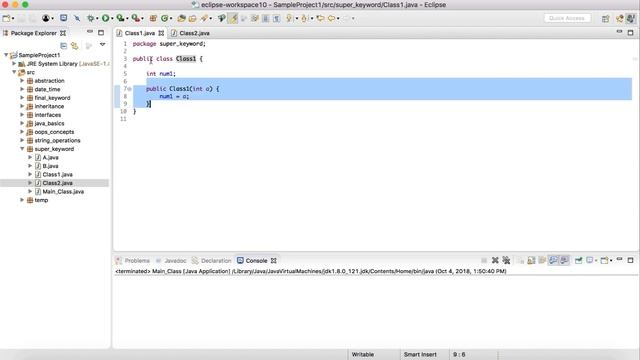Viewport: 640px width, 360px height.
Task: Open the Open Perspective icon
Action: [606, 18]
